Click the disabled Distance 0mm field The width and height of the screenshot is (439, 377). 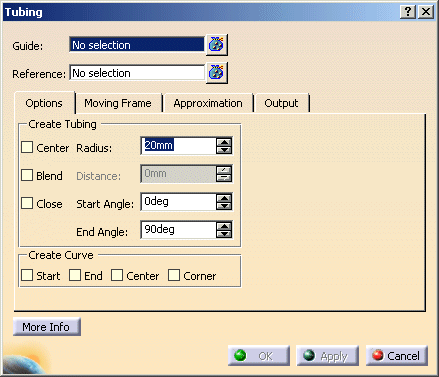[x=179, y=174]
